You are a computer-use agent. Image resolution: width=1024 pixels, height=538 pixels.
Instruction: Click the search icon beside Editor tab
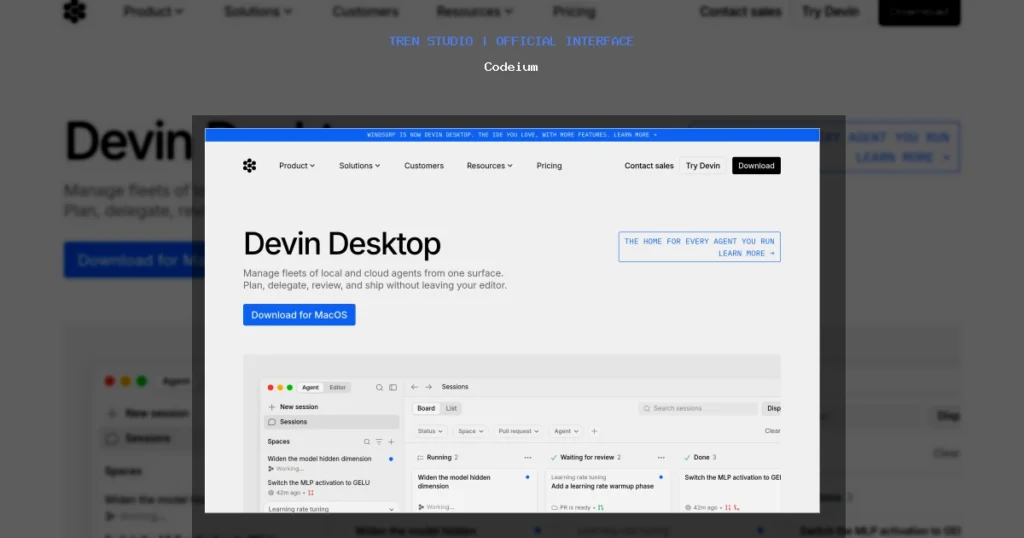pos(379,387)
